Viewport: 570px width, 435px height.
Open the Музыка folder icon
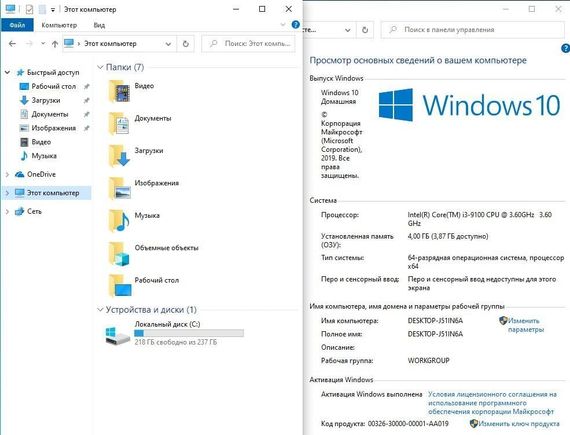pyautogui.click(x=120, y=221)
